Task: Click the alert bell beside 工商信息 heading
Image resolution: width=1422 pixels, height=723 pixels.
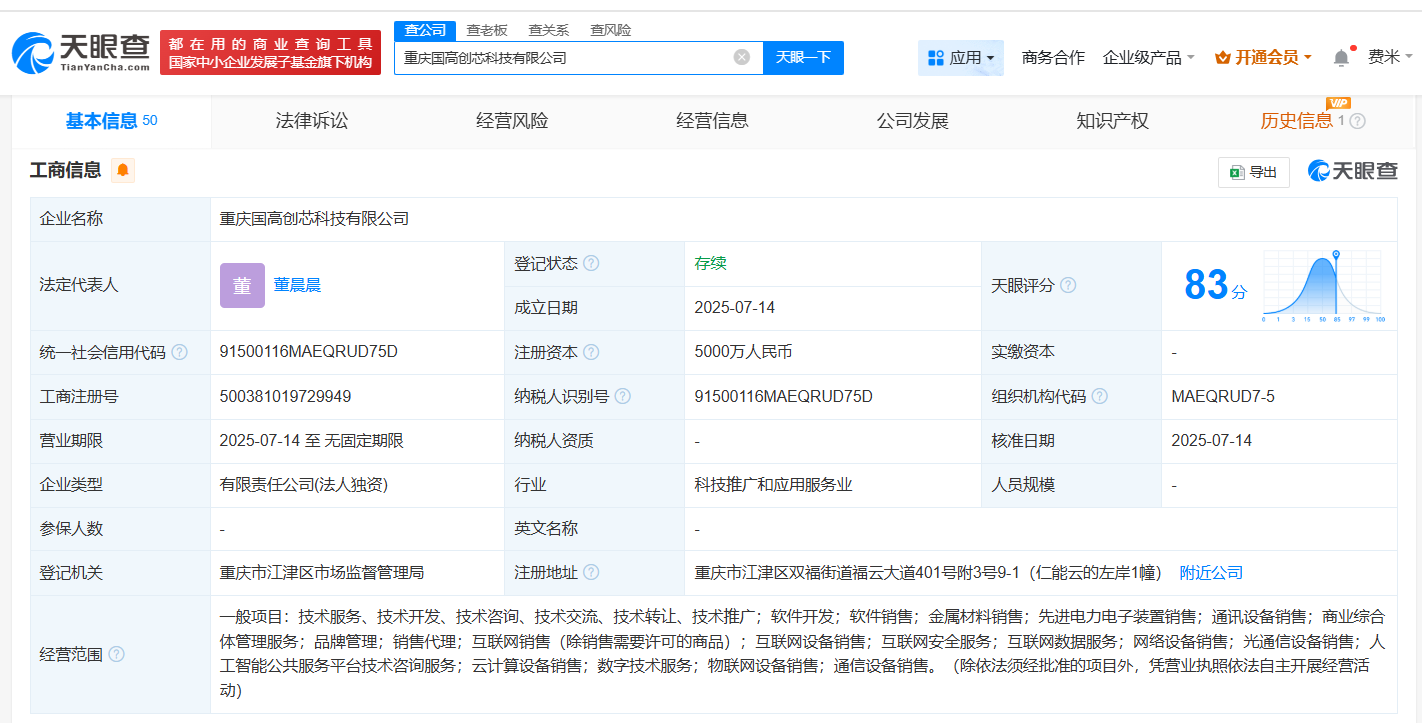Action: coord(122,170)
